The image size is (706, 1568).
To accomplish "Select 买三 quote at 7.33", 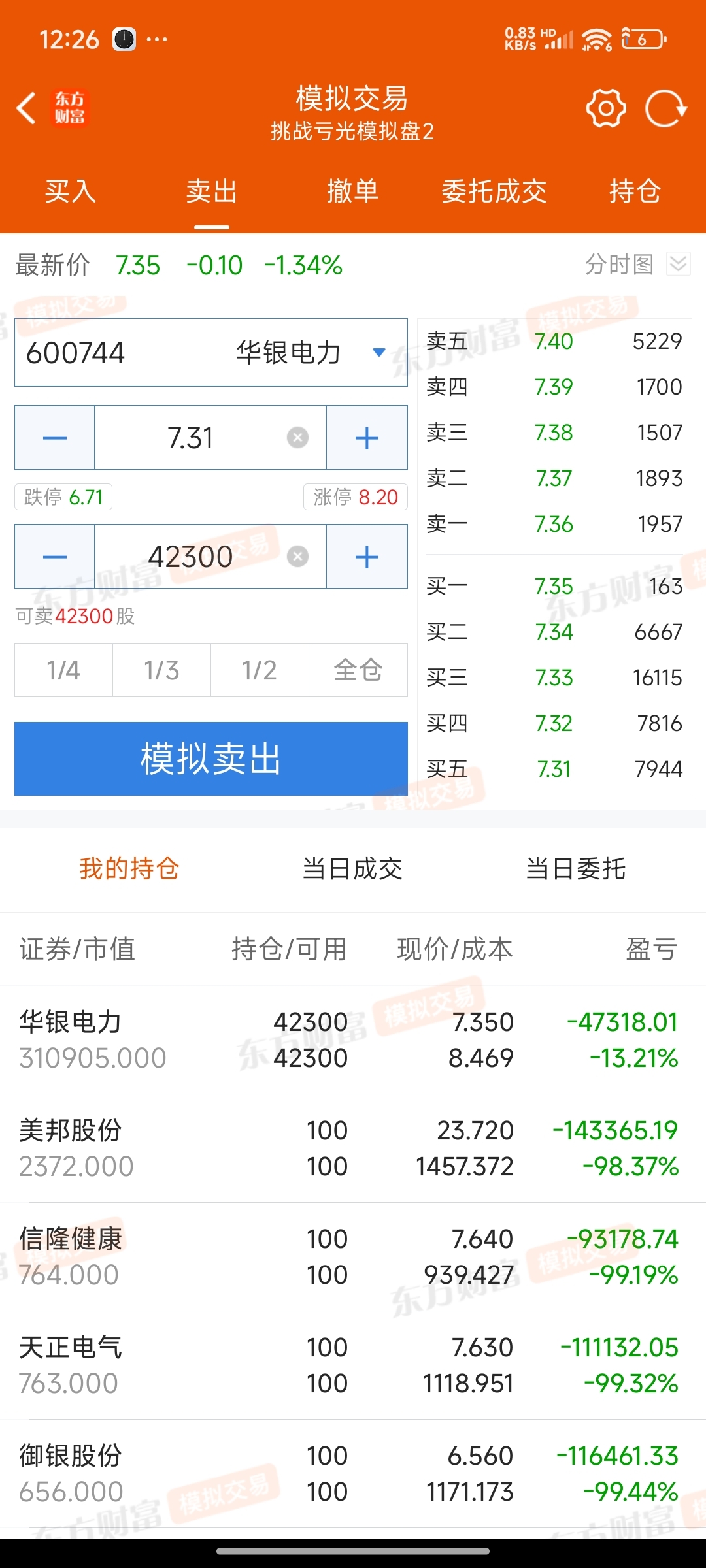I will [554, 678].
